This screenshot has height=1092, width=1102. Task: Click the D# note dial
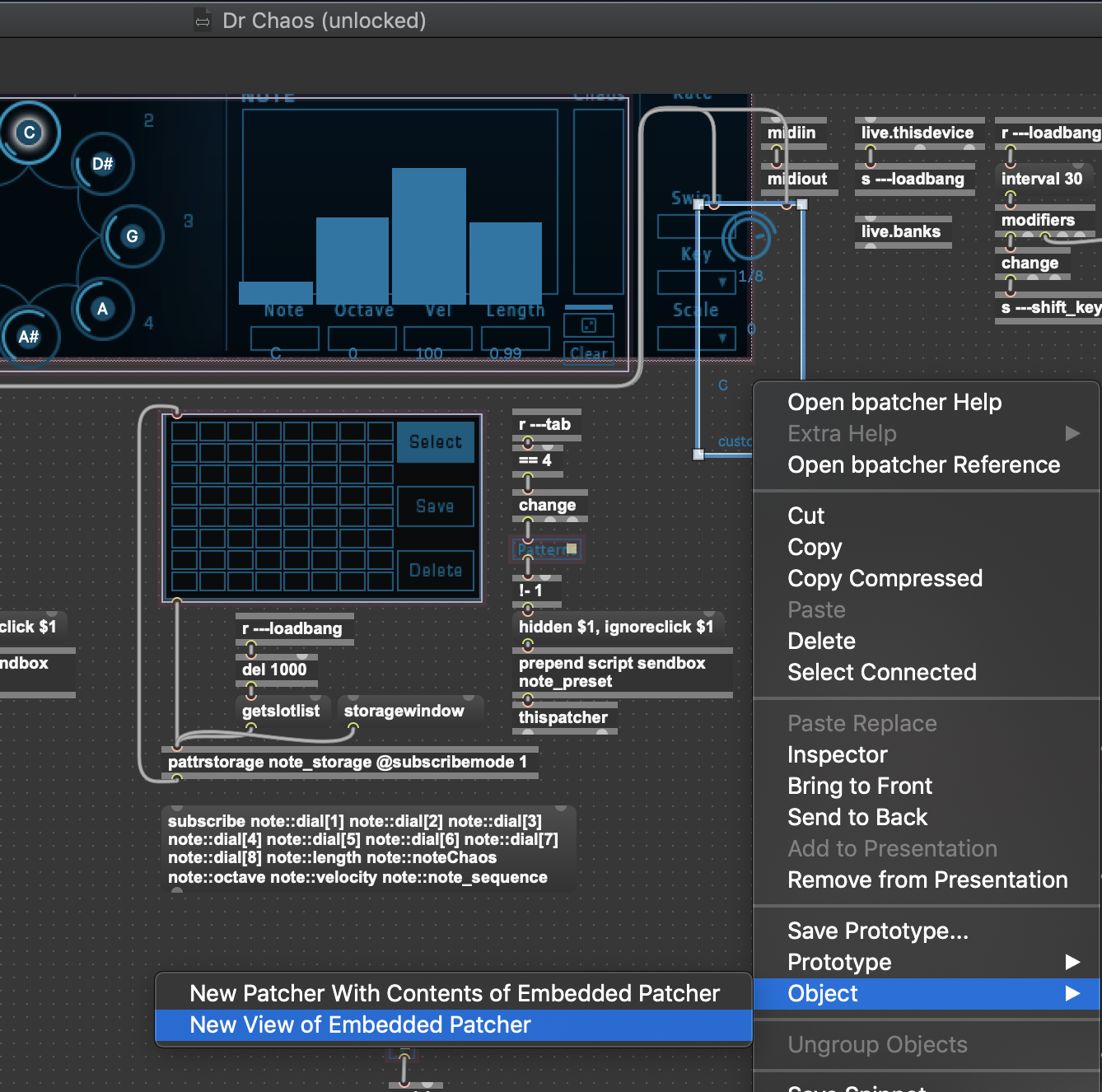[102, 164]
